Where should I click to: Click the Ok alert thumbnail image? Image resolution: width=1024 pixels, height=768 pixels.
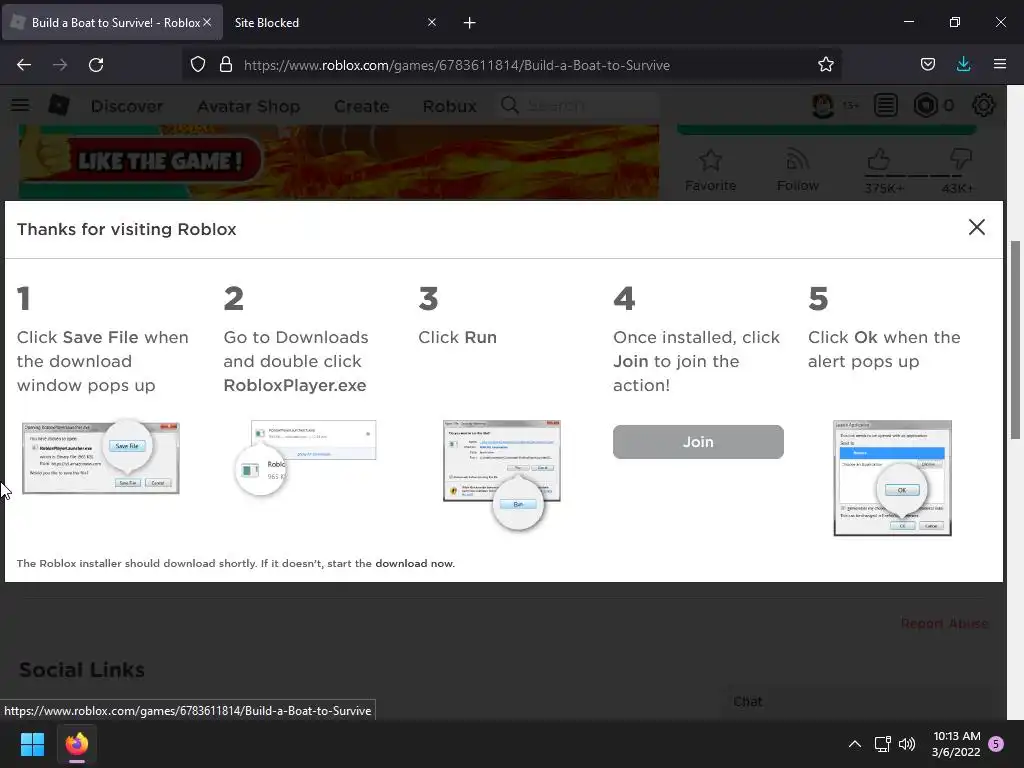coord(892,478)
